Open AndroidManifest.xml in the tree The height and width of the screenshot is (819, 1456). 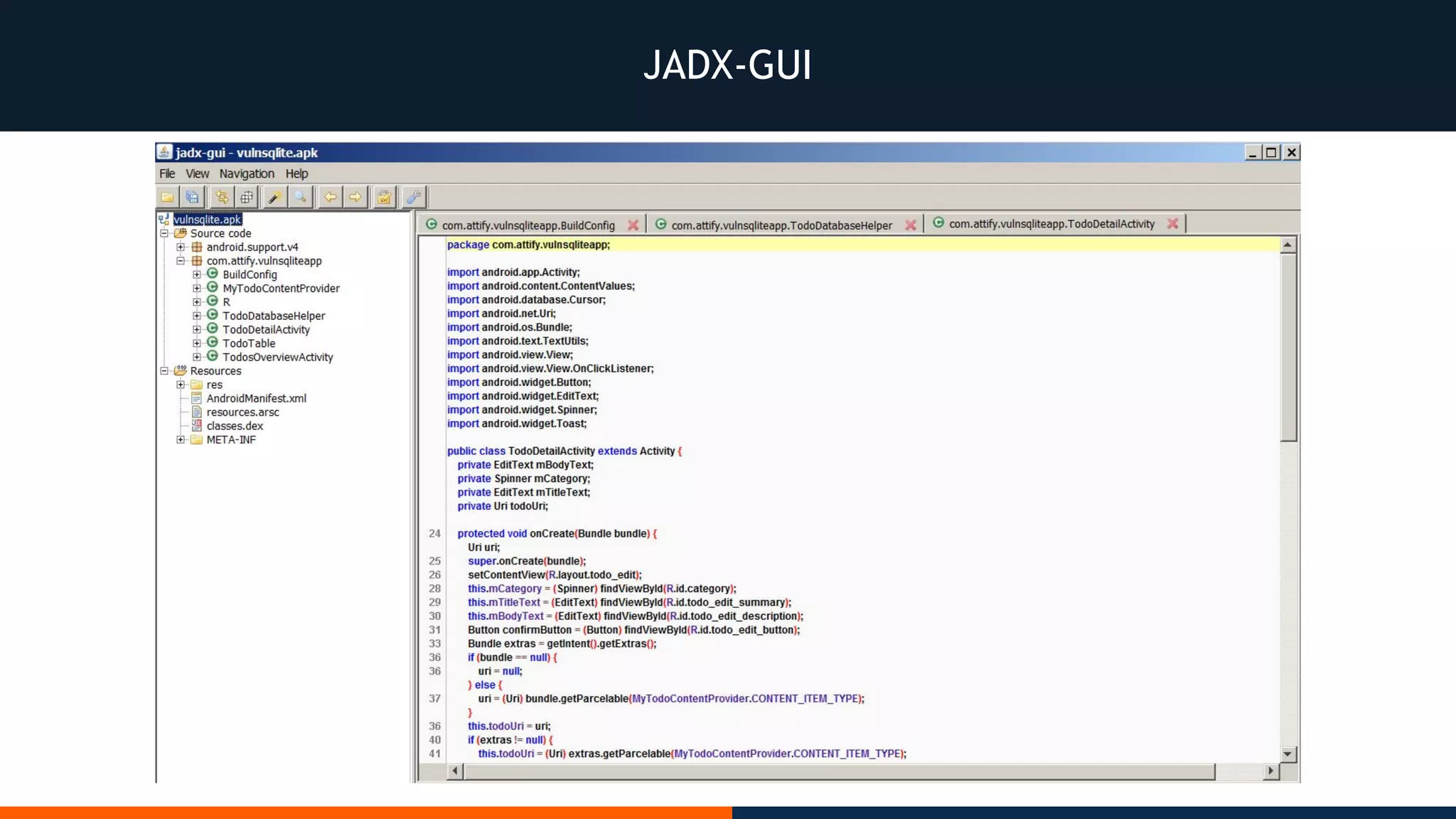coord(256,399)
